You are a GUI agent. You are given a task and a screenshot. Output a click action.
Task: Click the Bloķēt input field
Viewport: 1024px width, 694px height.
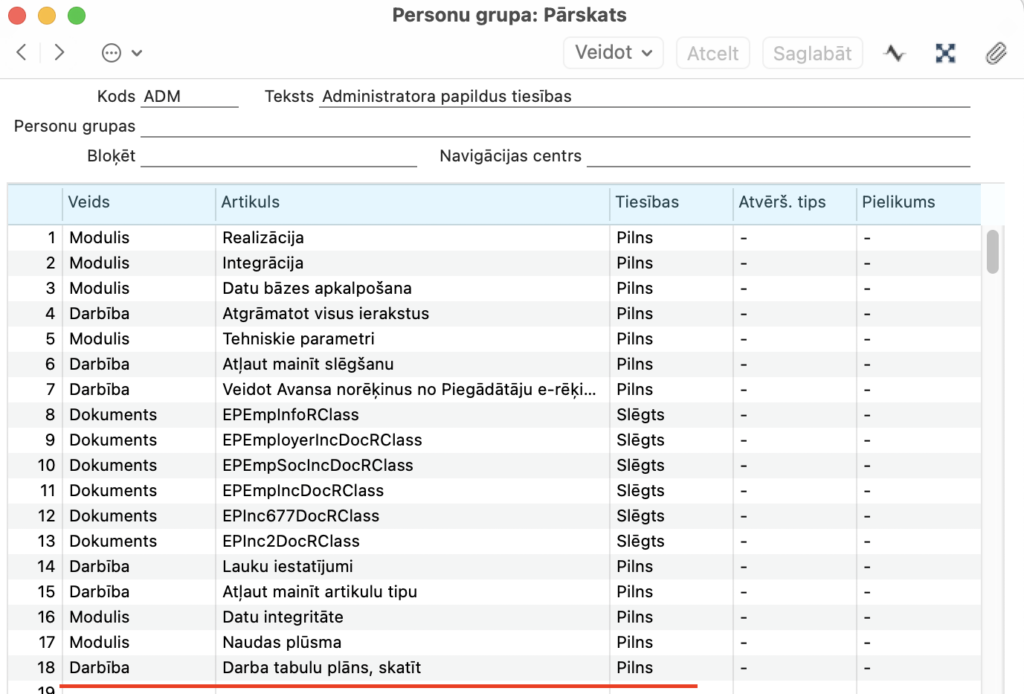(x=279, y=156)
